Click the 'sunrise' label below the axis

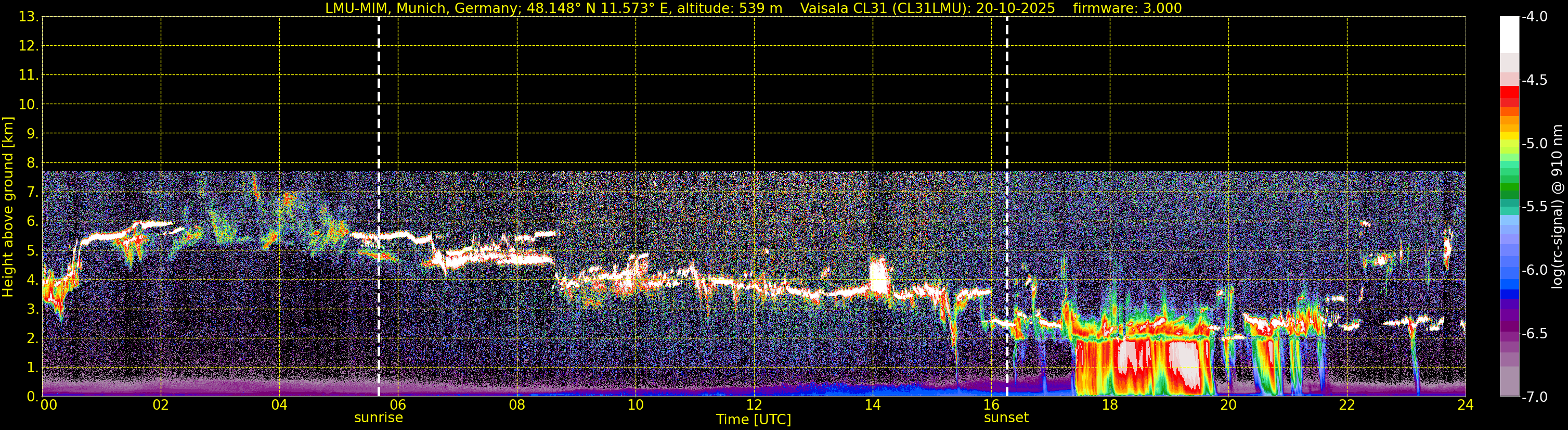[x=378, y=418]
